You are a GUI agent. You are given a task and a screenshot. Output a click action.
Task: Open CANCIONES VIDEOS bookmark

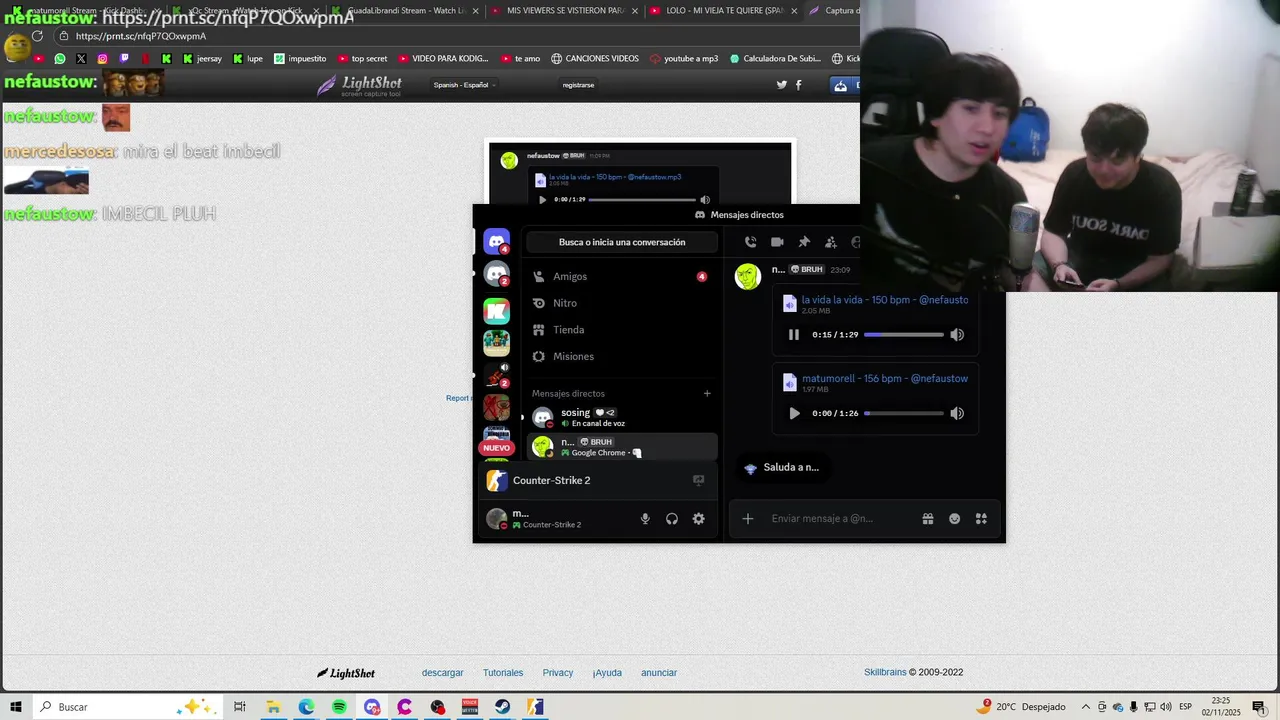(594, 59)
